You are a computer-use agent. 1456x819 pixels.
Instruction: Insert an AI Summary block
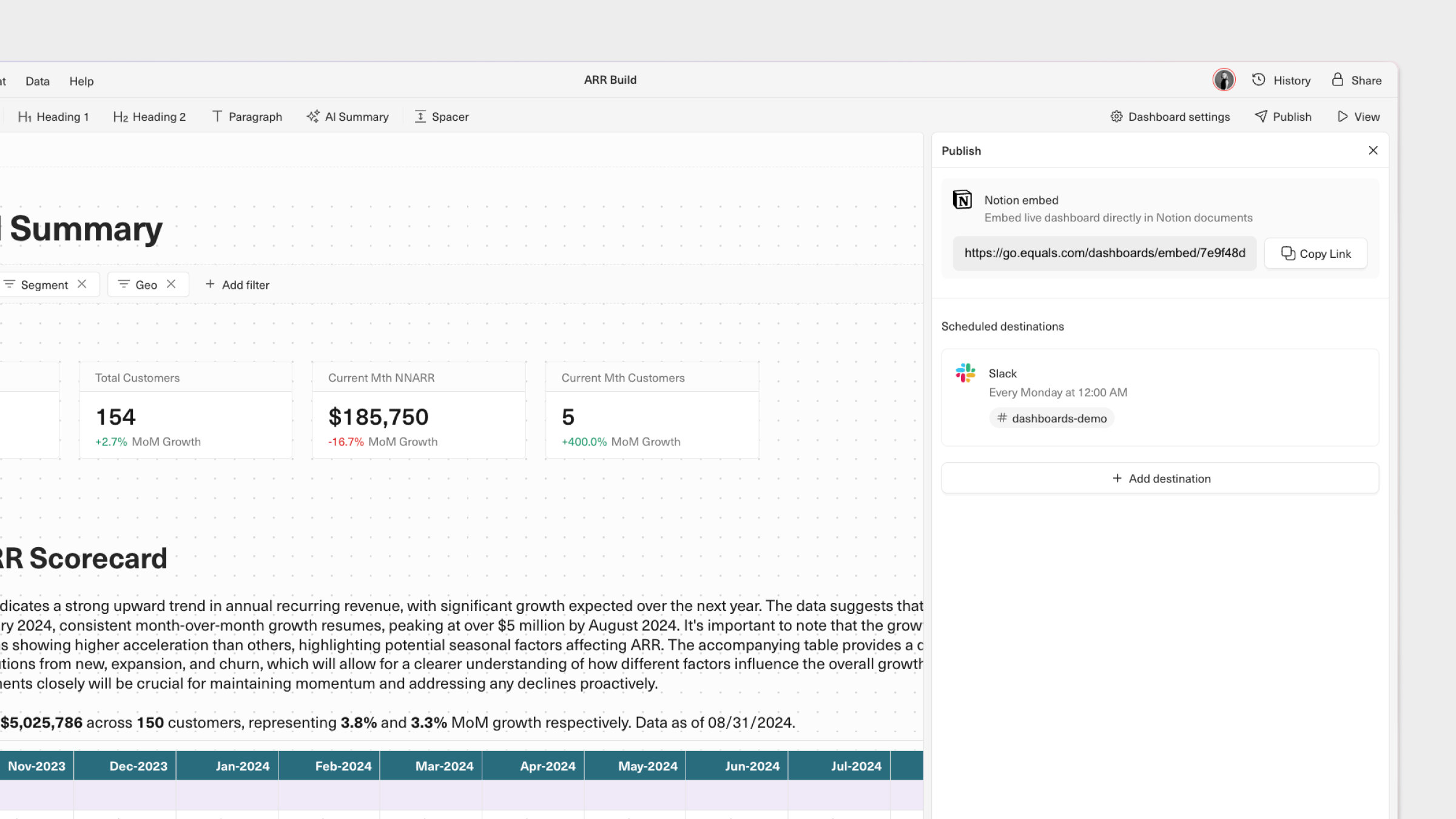pyautogui.click(x=348, y=116)
